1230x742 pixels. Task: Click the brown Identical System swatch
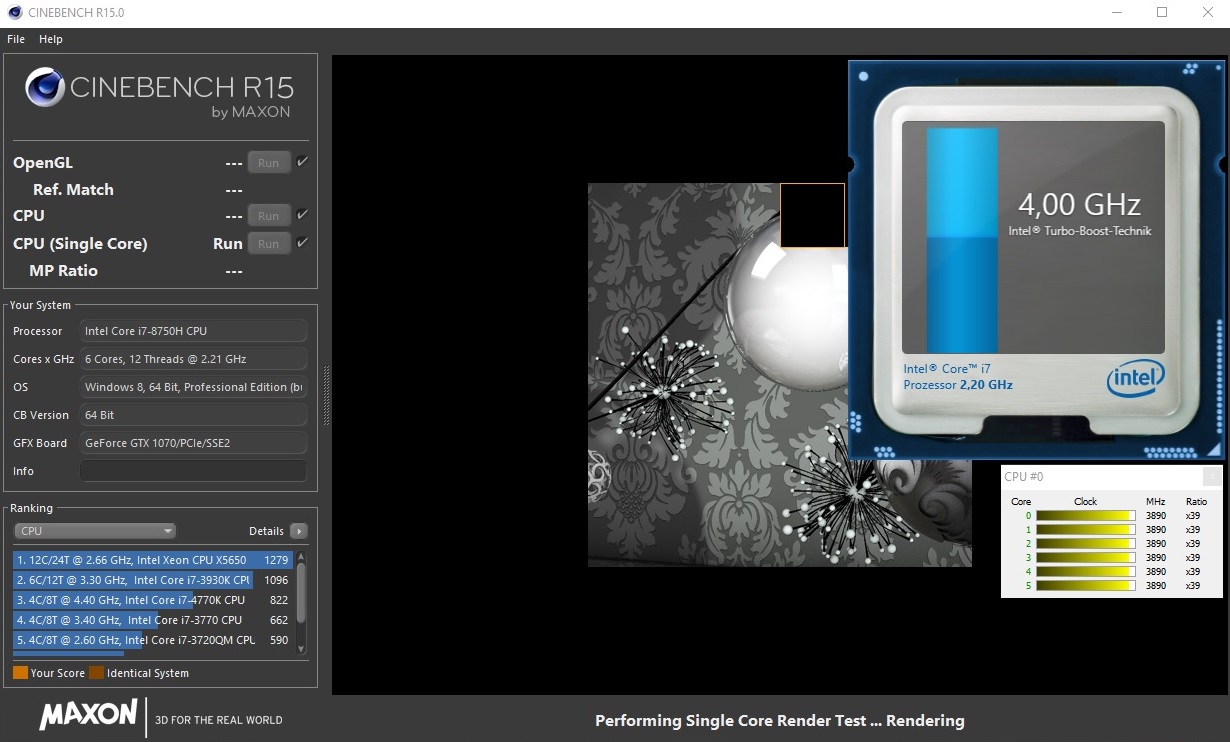96,673
